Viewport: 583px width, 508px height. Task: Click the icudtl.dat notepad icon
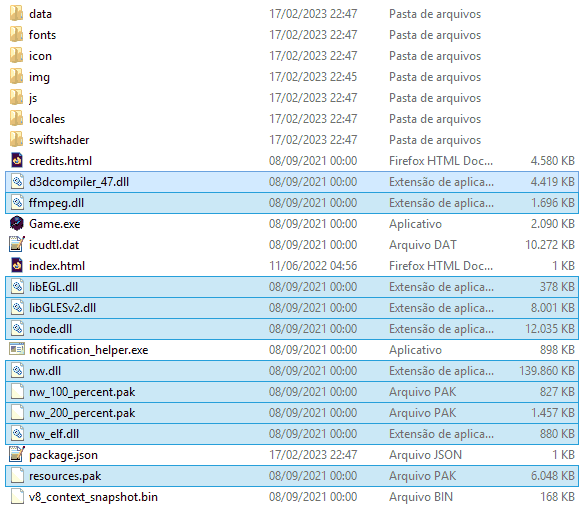pos(17,245)
